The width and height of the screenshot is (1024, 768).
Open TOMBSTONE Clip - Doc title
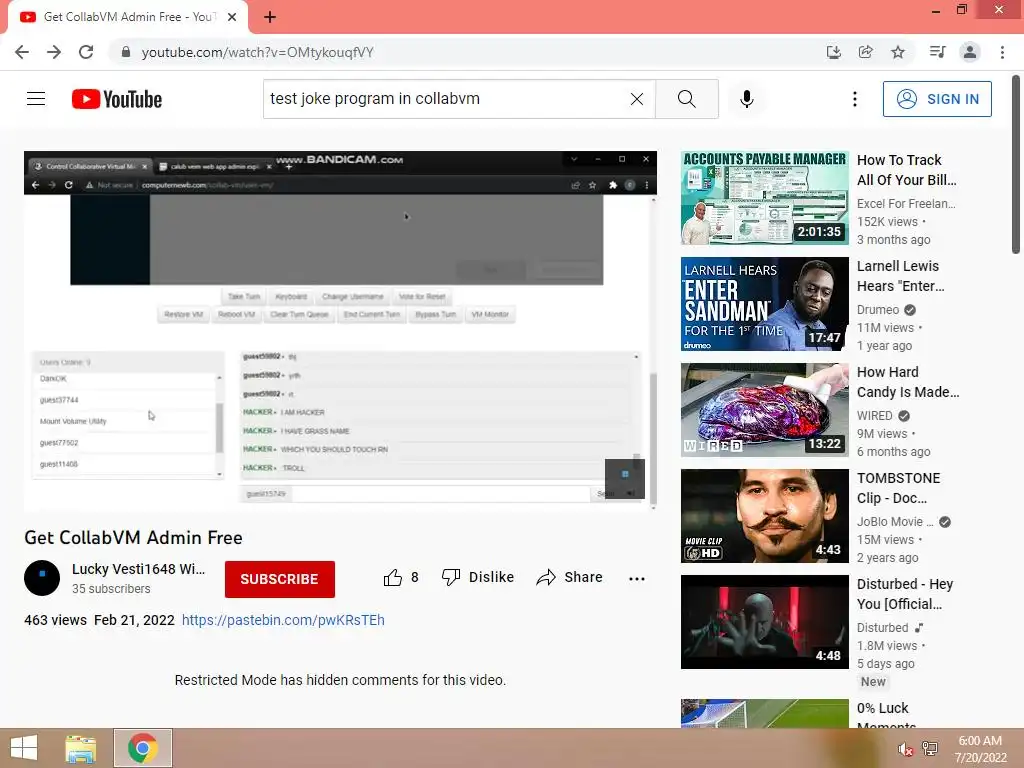click(x=899, y=488)
